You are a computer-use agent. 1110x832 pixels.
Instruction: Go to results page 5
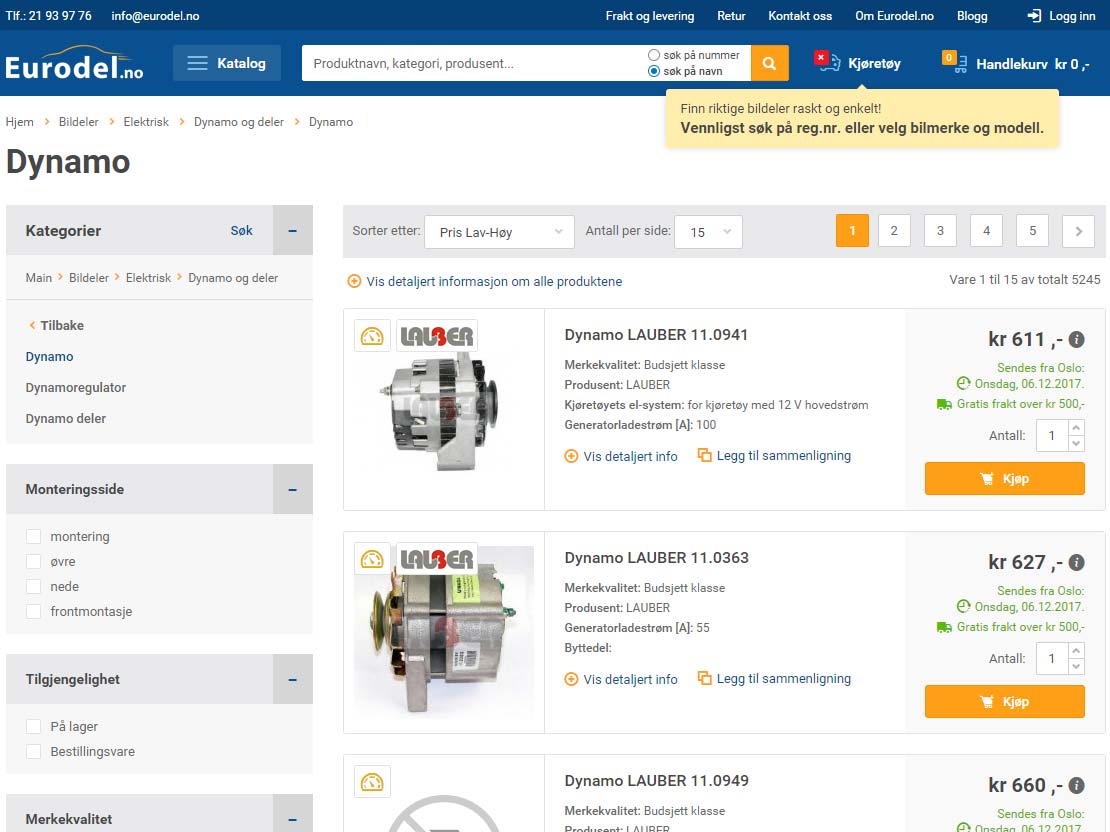pos(1032,231)
